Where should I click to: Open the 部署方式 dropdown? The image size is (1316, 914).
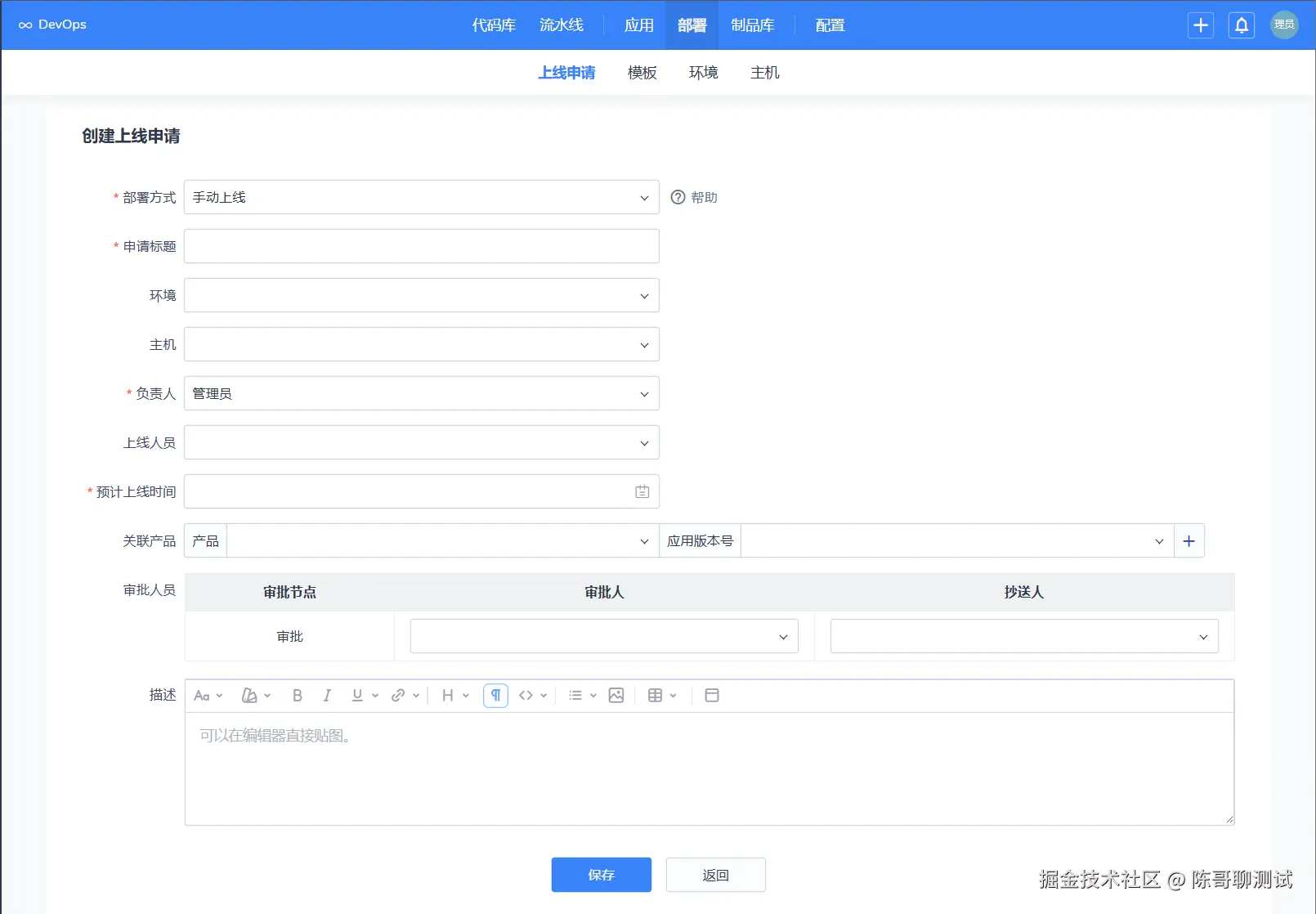click(422, 197)
